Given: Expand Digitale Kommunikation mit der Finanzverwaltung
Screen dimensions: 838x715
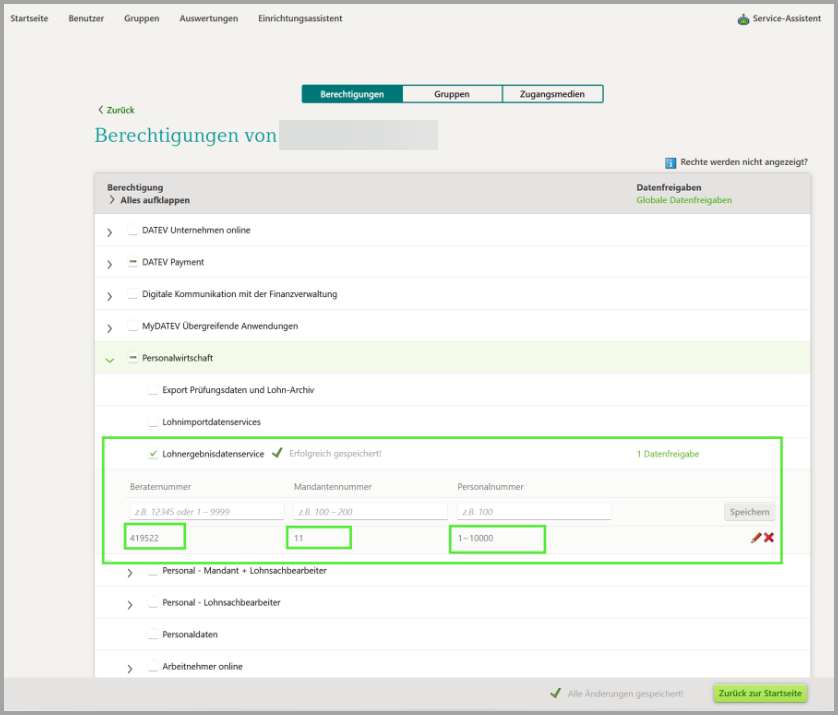Looking at the screenshot, I should (110, 296).
